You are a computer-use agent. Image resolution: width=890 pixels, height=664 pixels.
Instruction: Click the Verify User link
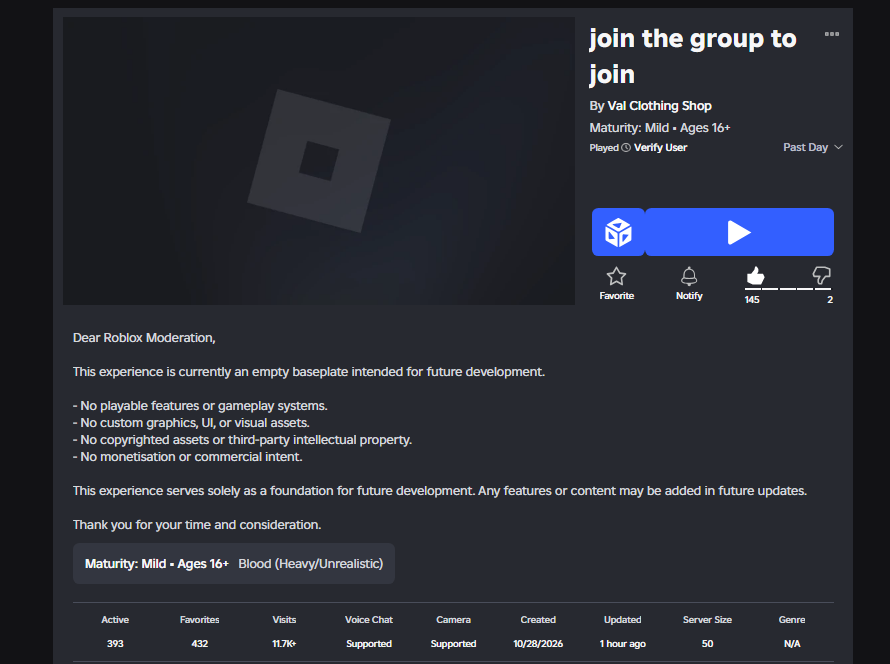661,148
